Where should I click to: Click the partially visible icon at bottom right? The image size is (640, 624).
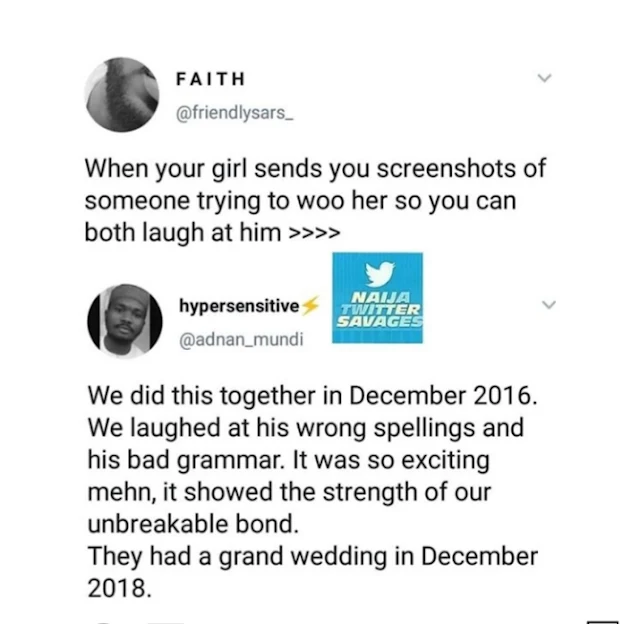[x=603, y=622]
